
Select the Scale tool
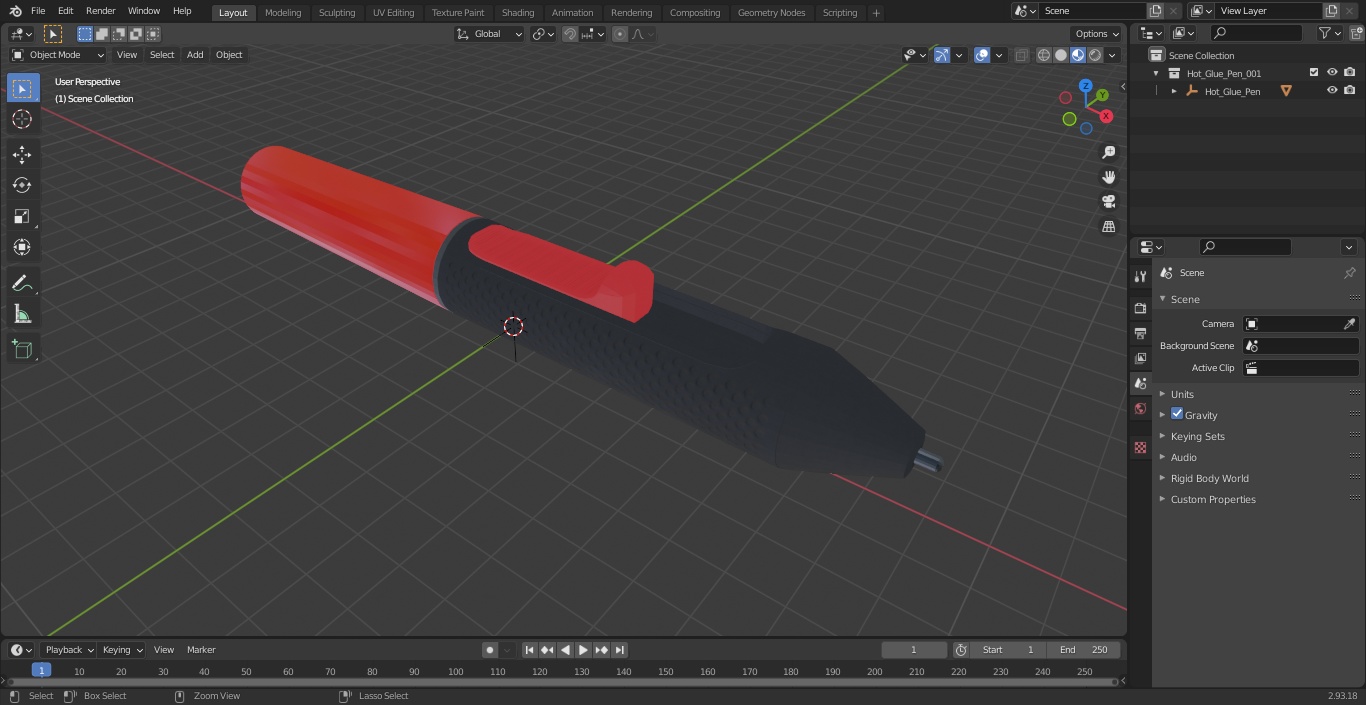point(22,216)
